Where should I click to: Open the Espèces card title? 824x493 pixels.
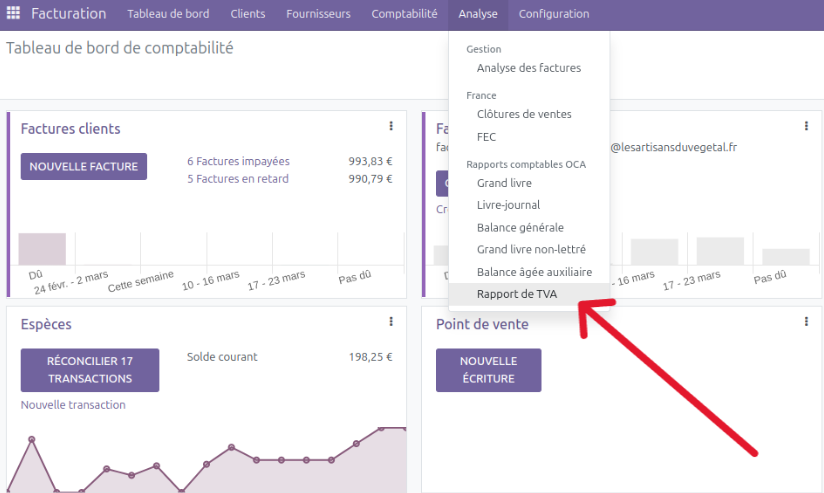pyautogui.click(x=46, y=324)
